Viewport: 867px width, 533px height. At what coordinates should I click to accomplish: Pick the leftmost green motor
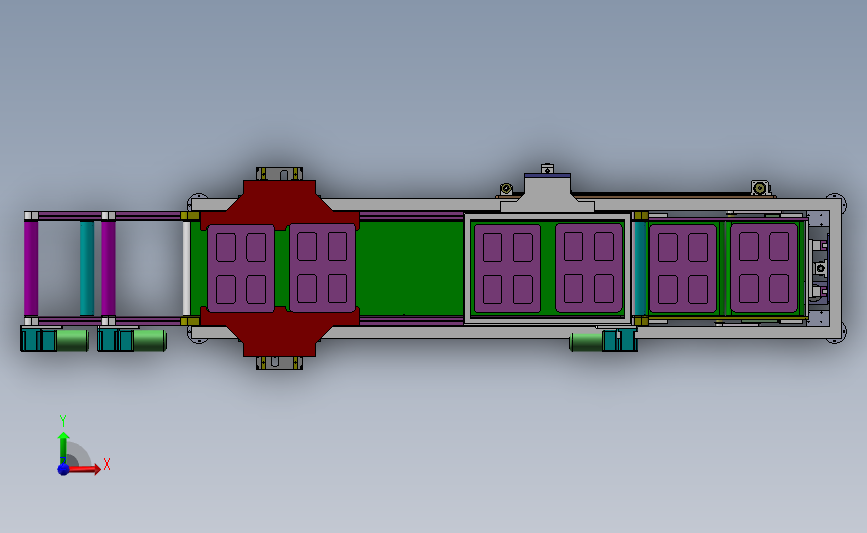(72, 340)
